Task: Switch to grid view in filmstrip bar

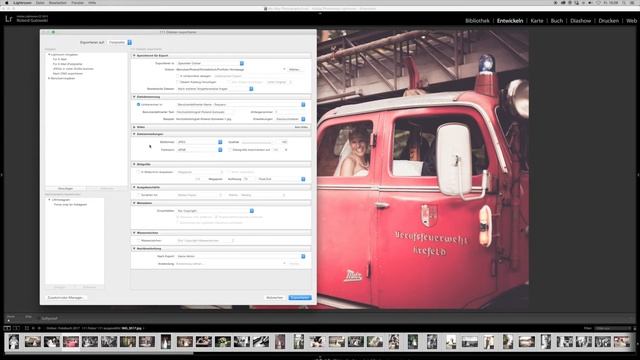Action: (x=27, y=328)
